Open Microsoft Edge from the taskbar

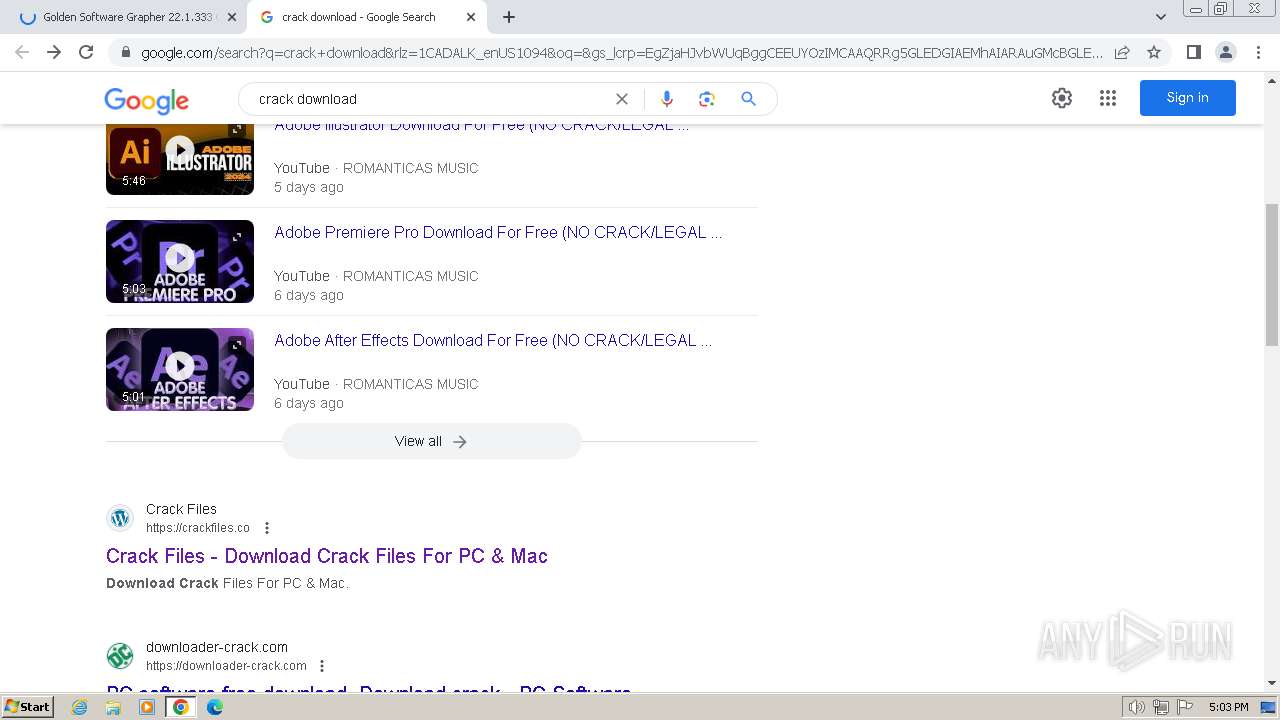pos(215,707)
